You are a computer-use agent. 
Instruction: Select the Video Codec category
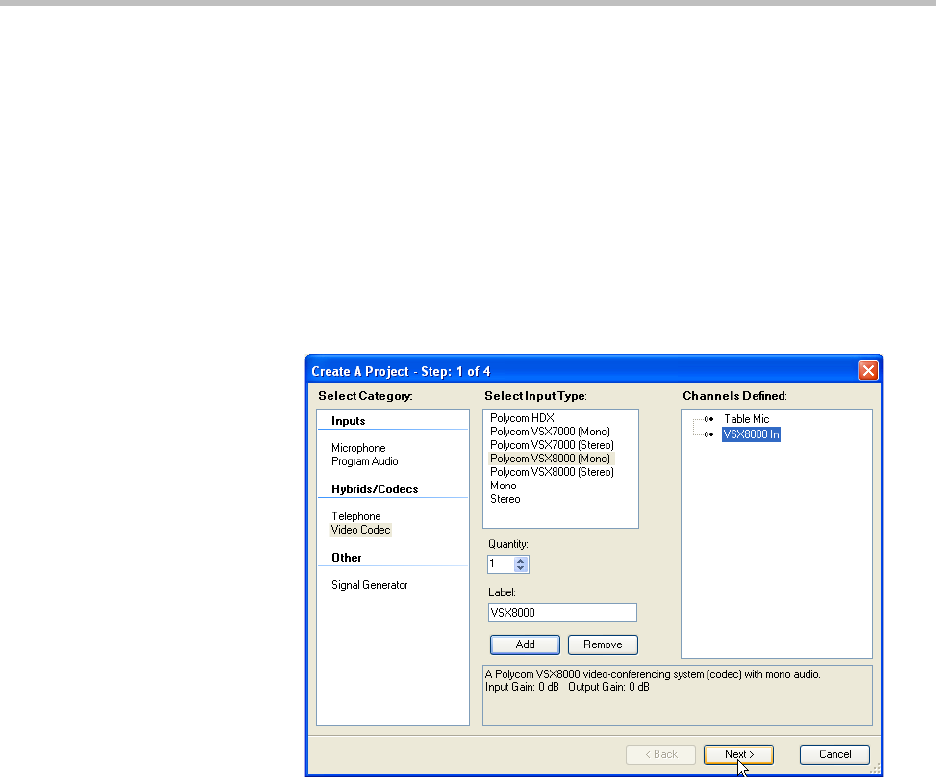(x=361, y=530)
